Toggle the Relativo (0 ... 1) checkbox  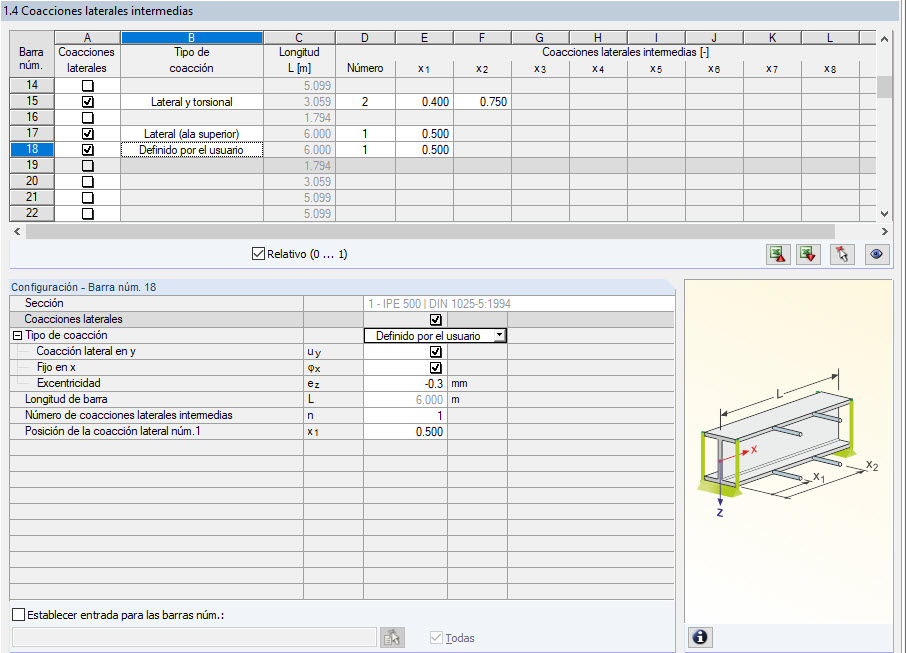pos(258,254)
